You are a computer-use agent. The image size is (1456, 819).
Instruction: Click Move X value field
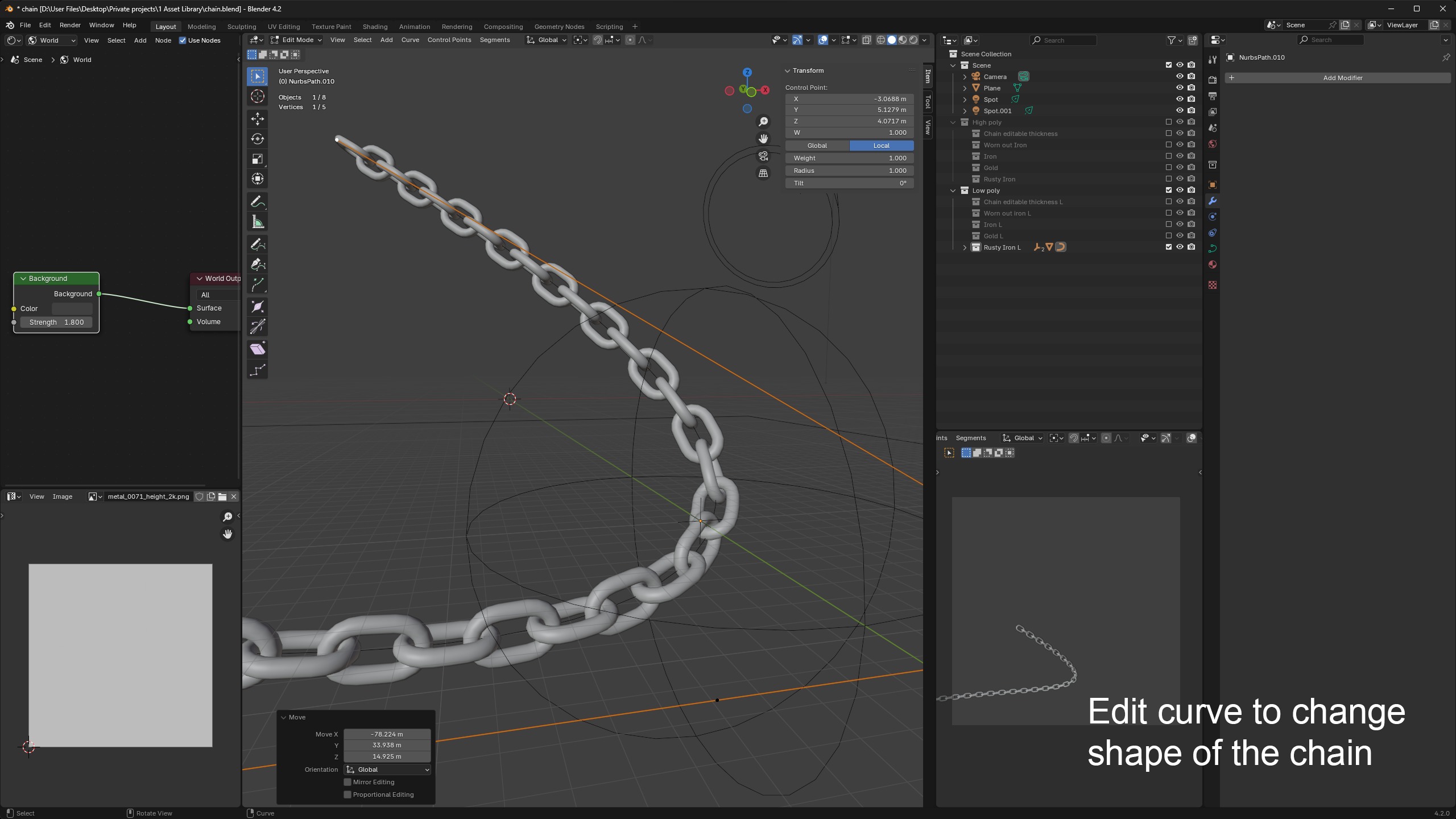pyautogui.click(x=387, y=734)
